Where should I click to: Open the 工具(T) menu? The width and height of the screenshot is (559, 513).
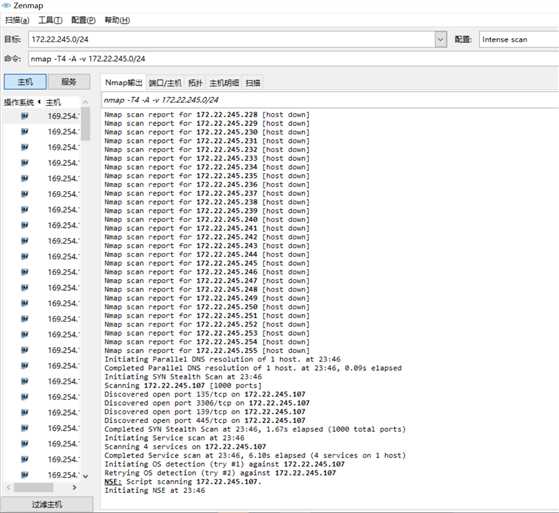tap(50, 20)
